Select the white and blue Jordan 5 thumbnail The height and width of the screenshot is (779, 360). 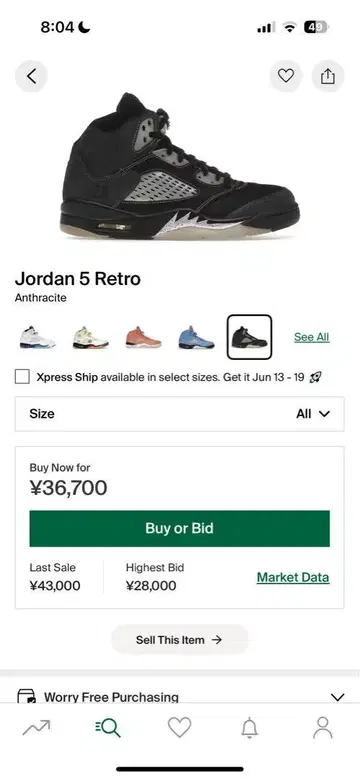point(38,337)
